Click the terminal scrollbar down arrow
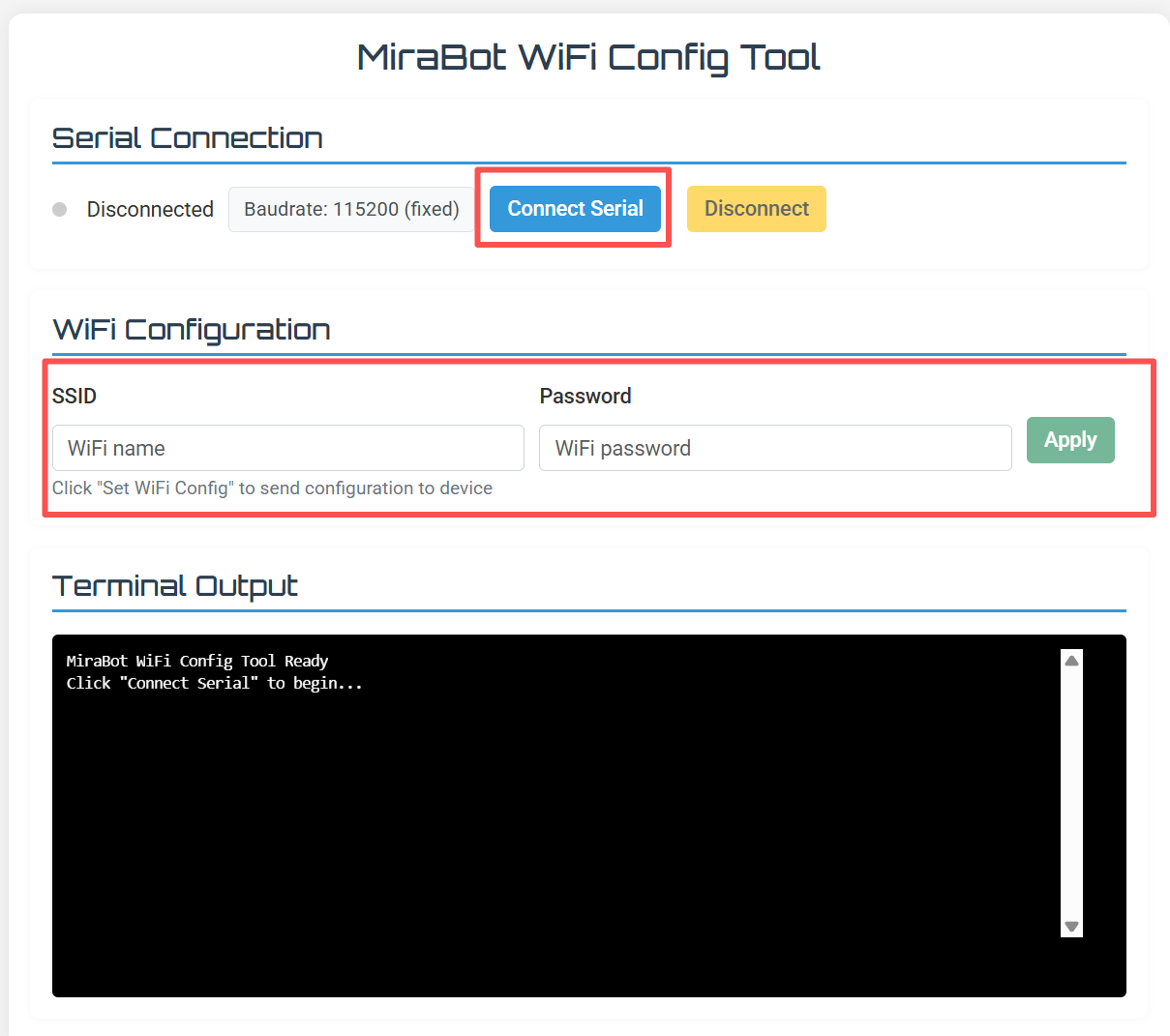The height and width of the screenshot is (1036, 1170). (1071, 926)
